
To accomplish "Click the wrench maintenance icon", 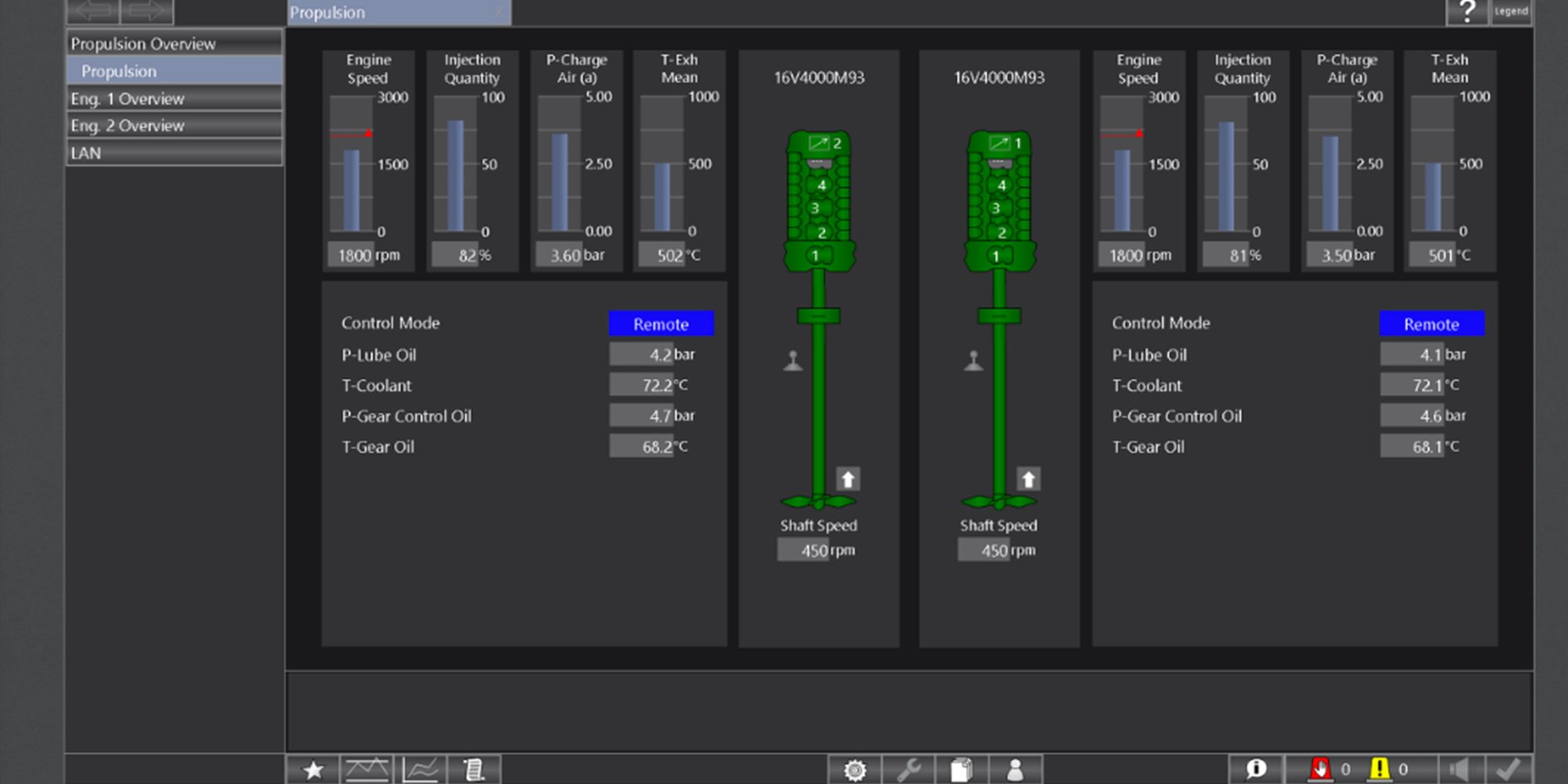I will 908,770.
